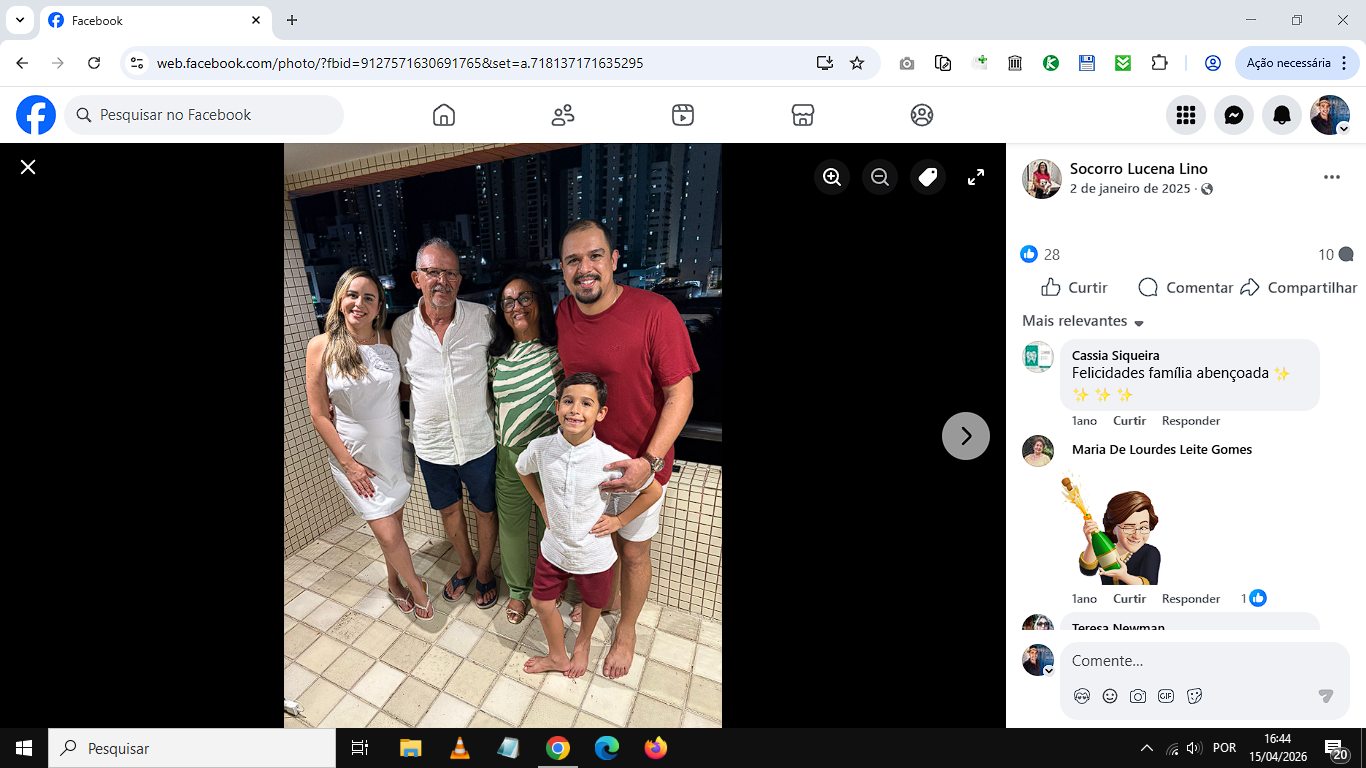Go to the Marketplace icon

coord(802,115)
